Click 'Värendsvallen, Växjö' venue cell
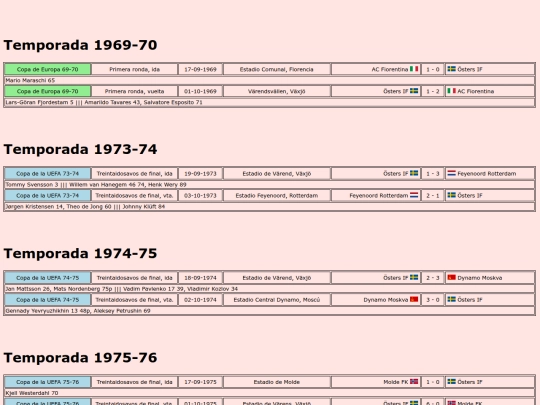Screen dimensions: 540x405 point(277,91)
